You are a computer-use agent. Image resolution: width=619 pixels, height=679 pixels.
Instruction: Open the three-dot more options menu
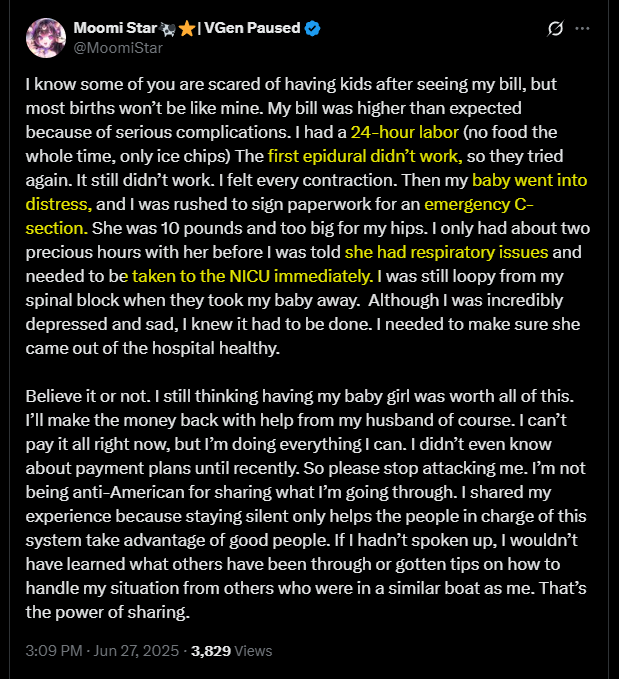coord(582,29)
